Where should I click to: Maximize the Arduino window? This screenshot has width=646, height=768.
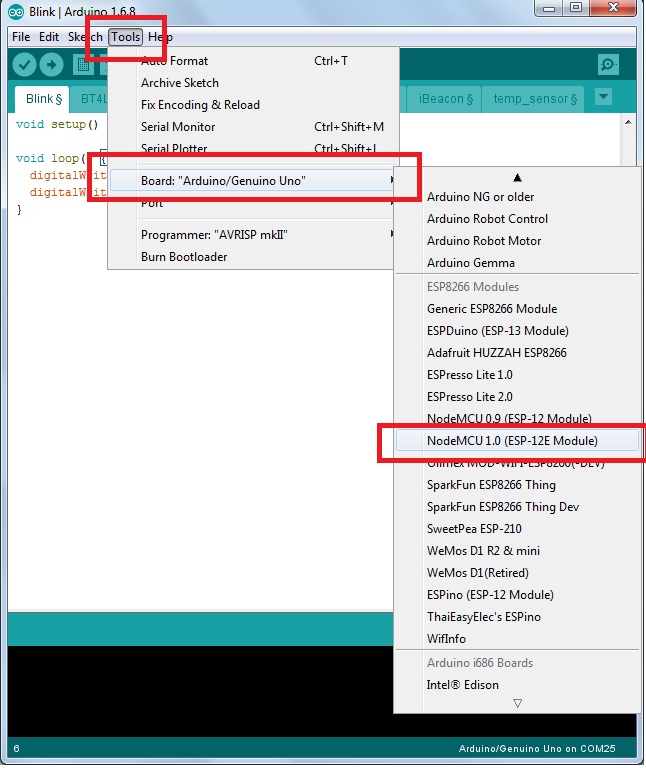[576, 8]
